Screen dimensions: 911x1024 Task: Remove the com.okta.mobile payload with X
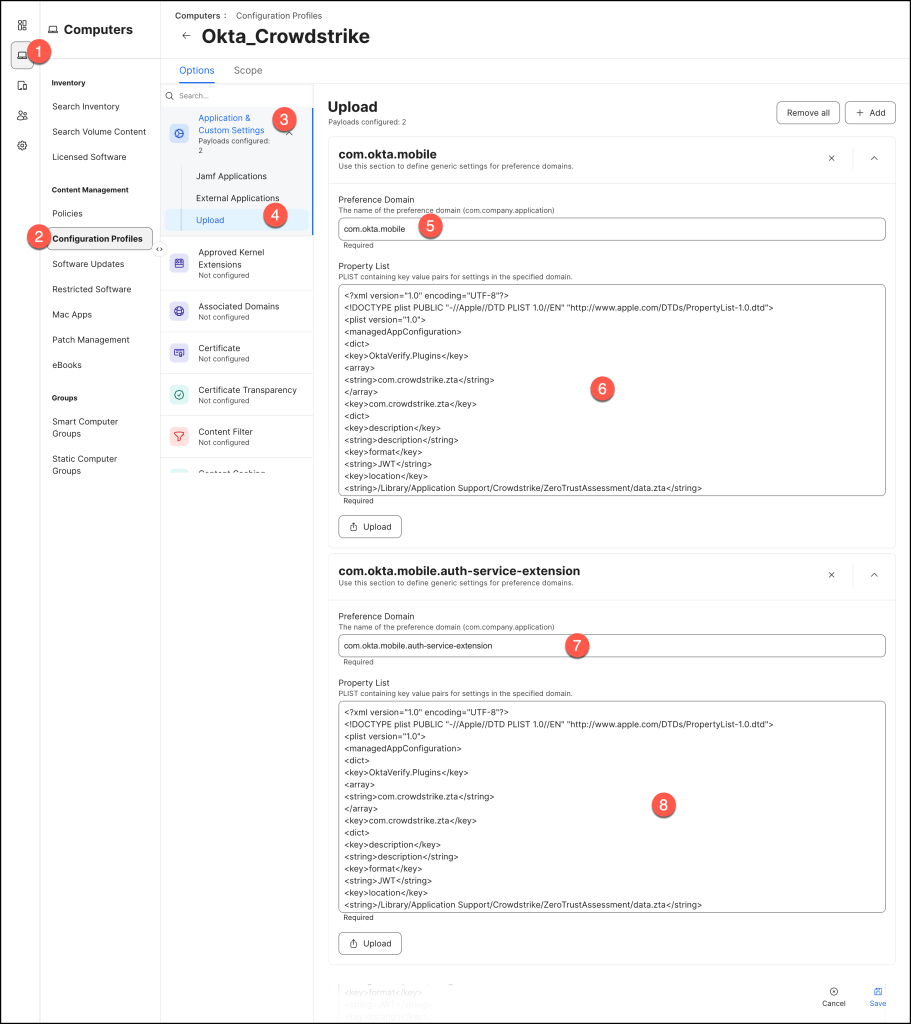tap(831, 158)
